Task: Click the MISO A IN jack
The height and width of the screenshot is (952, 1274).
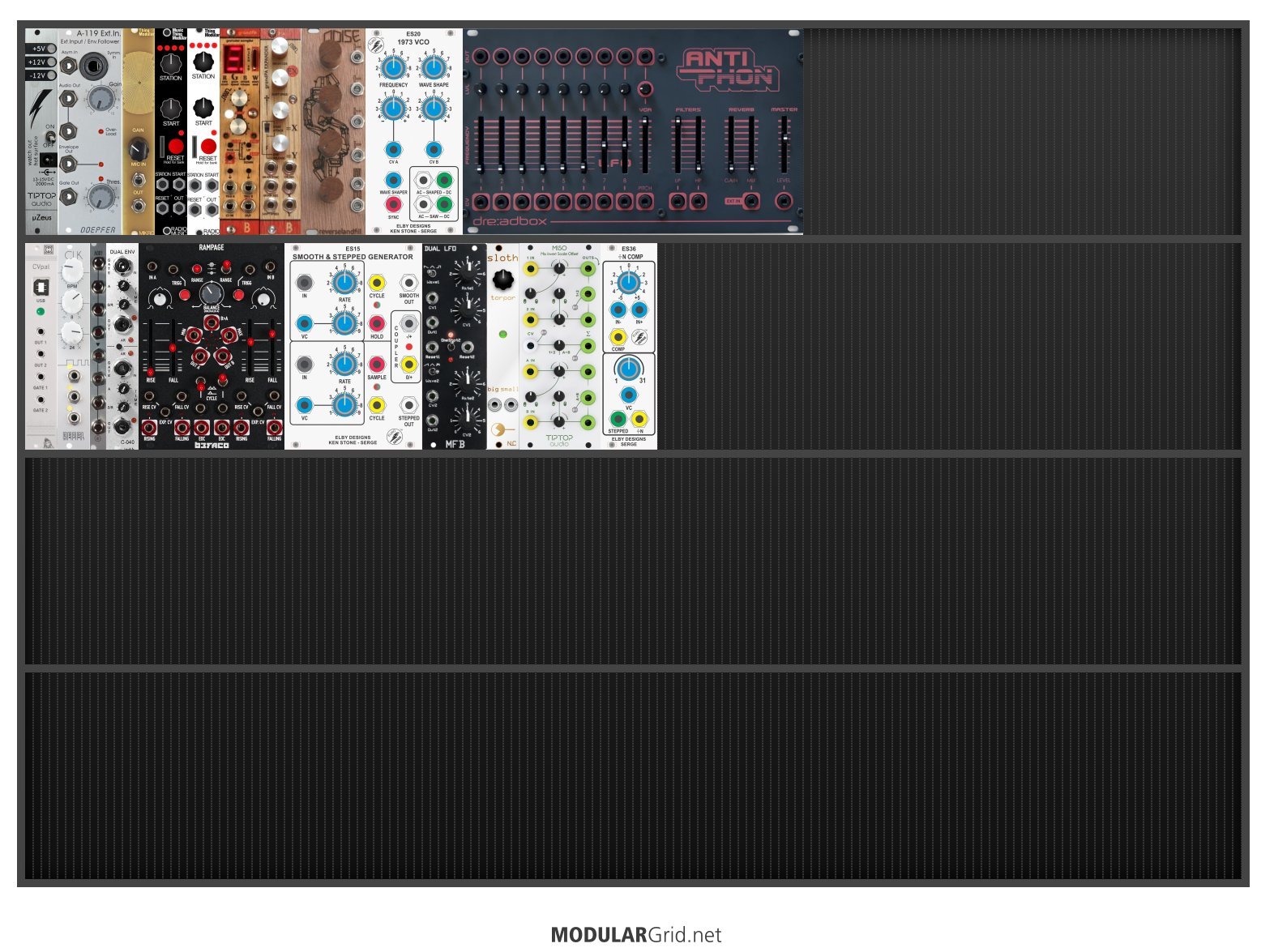Action: click(x=530, y=372)
